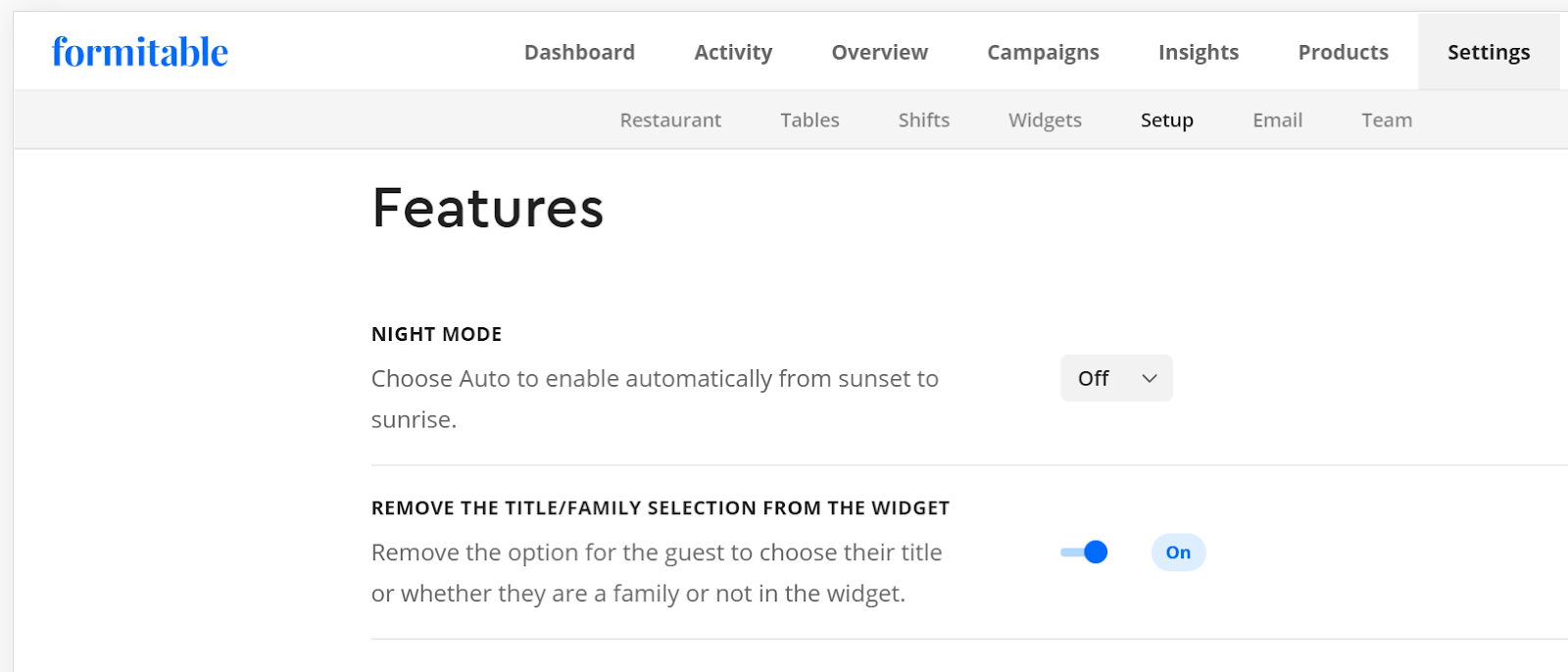Browse the Products menu
Image resolution: width=1568 pixels, height=672 pixels.
tap(1342, 52)
